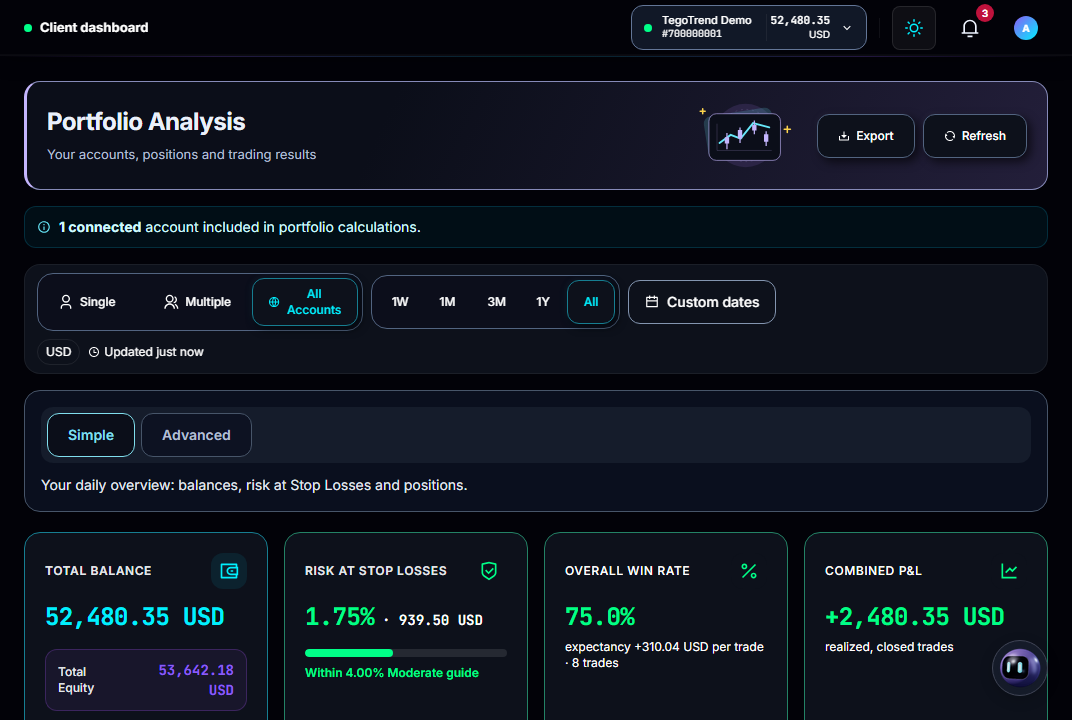Click the Portfolio Analysis heading
1072x720 pixels.
pos(146,122)
